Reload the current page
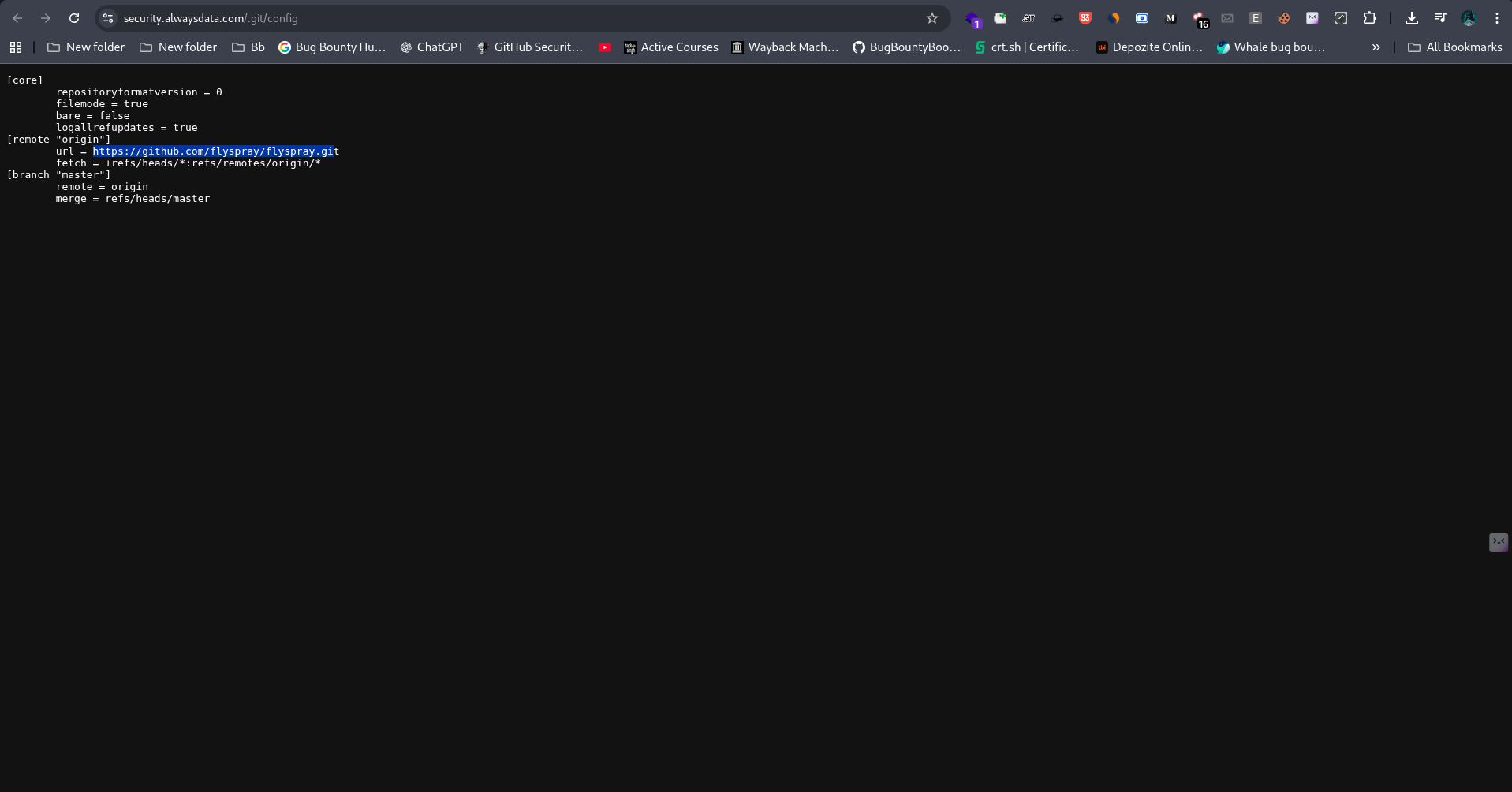Screen dimensions: 1512x792 tap(74, 18)
